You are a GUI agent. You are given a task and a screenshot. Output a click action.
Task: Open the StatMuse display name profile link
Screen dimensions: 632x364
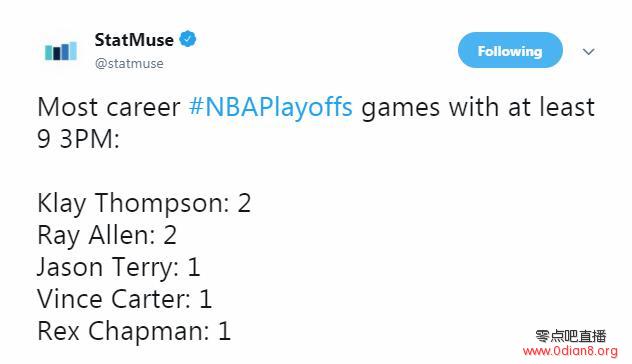(134, 40)
